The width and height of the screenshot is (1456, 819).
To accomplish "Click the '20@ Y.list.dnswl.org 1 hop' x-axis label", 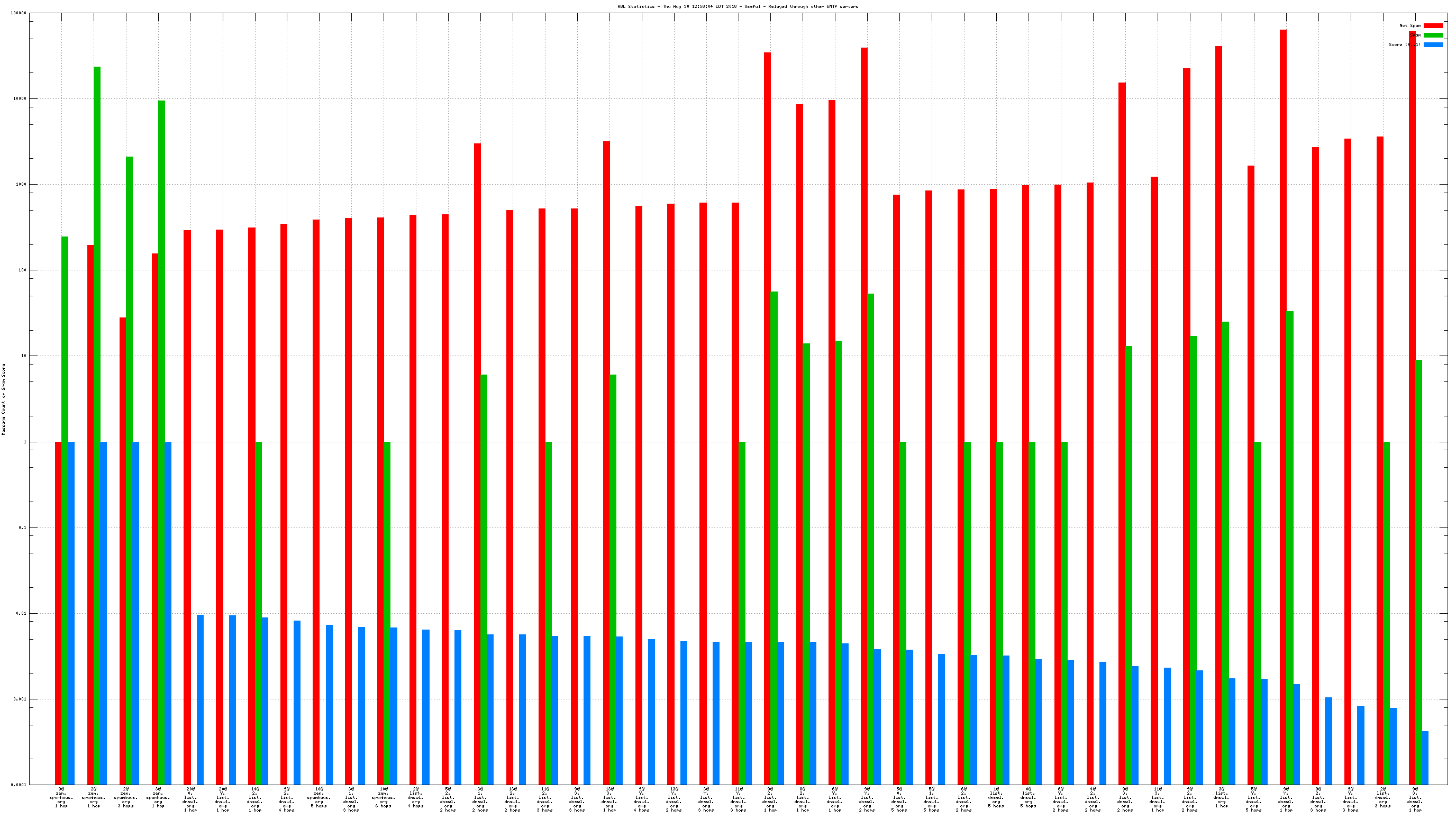I will tap(222, 799).
